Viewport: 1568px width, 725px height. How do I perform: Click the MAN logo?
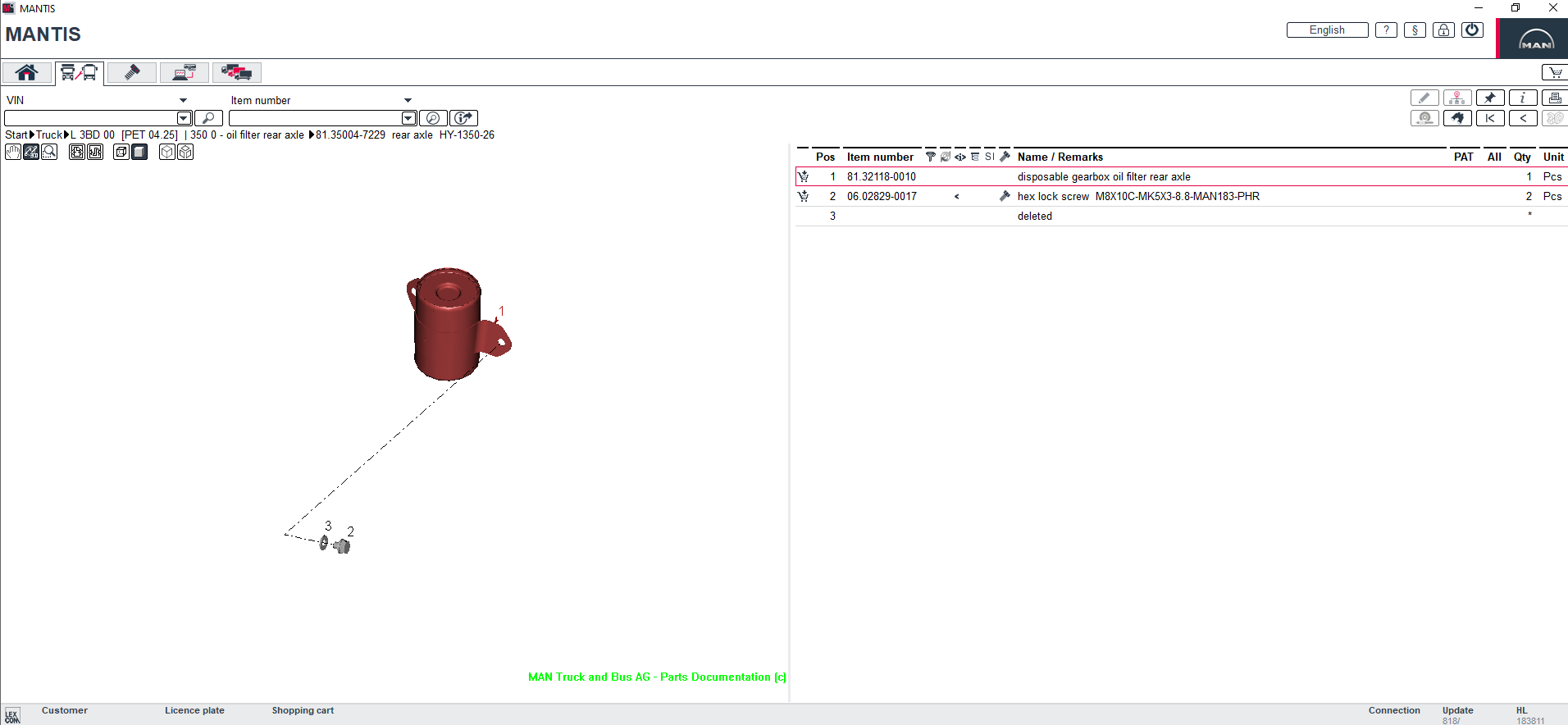click(x=1535, y=39)
